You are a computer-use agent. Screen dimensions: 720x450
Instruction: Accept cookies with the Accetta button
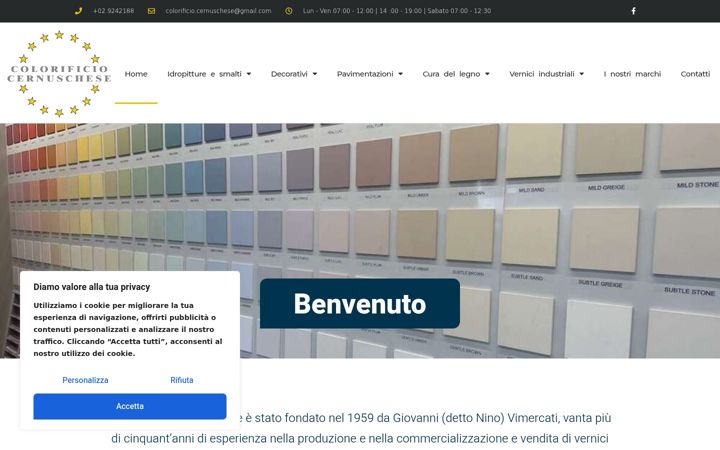coord(130,406)
